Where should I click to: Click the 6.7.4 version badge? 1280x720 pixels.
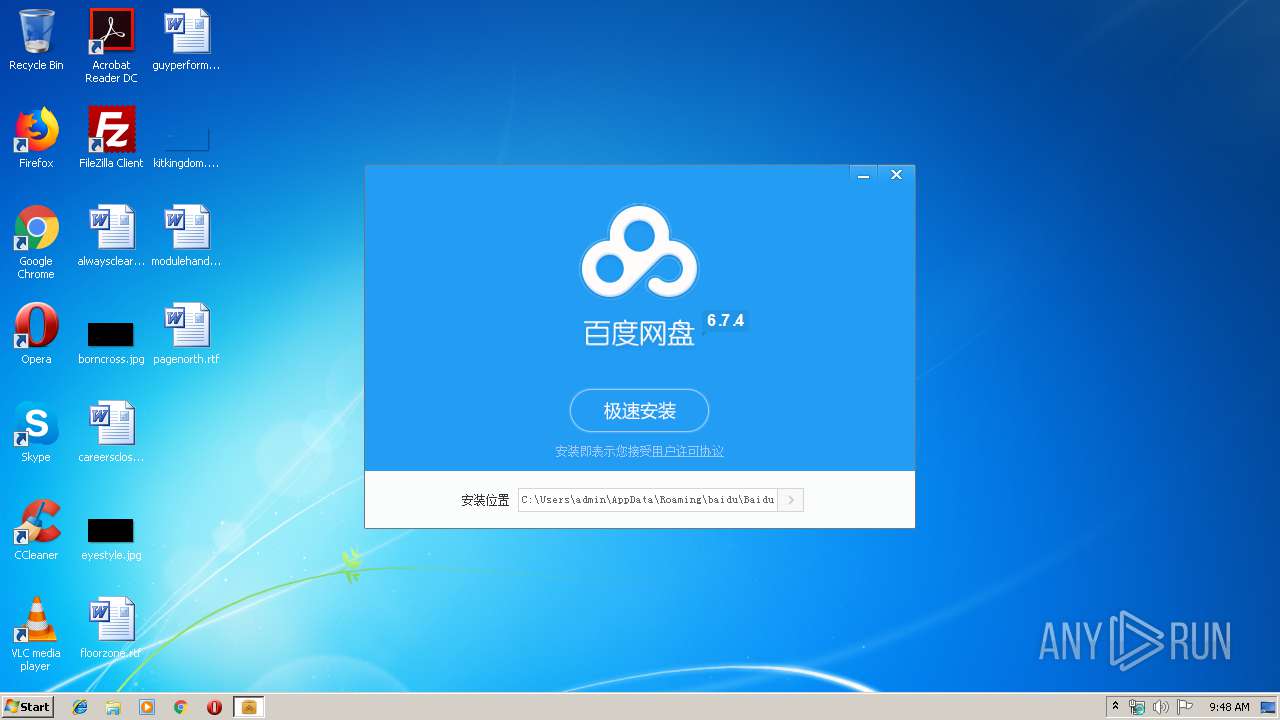pyautogui.click(x=725, y=321)
